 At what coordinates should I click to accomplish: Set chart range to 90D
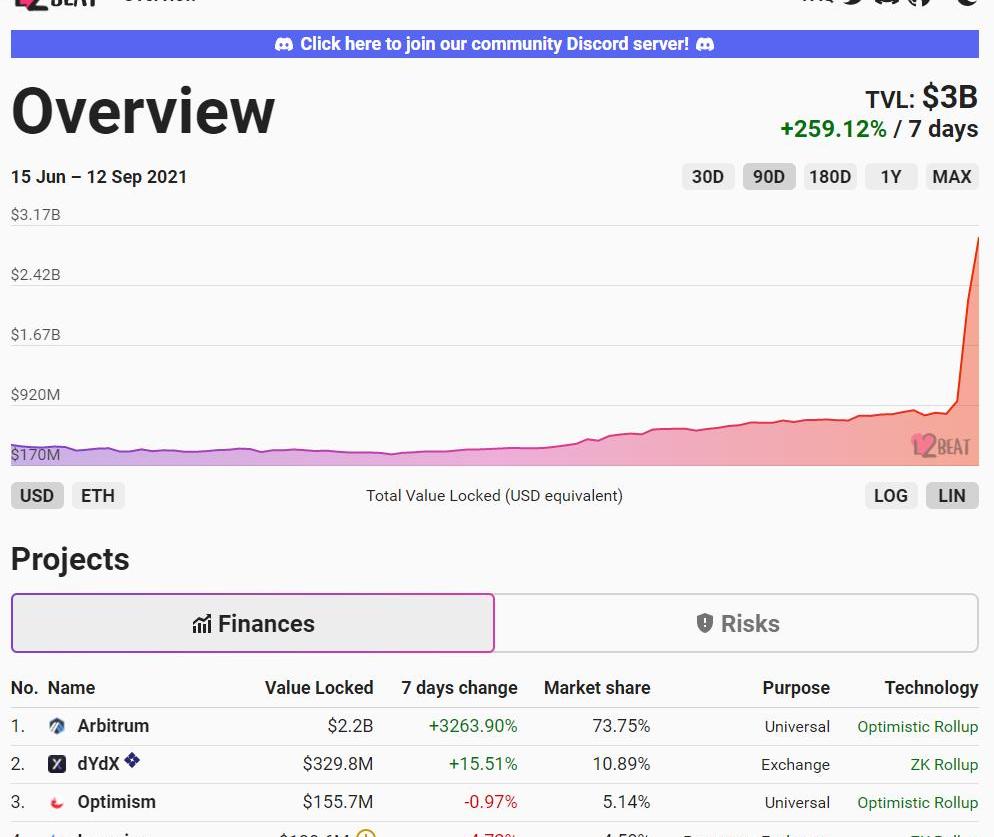[x=769, y=176]
